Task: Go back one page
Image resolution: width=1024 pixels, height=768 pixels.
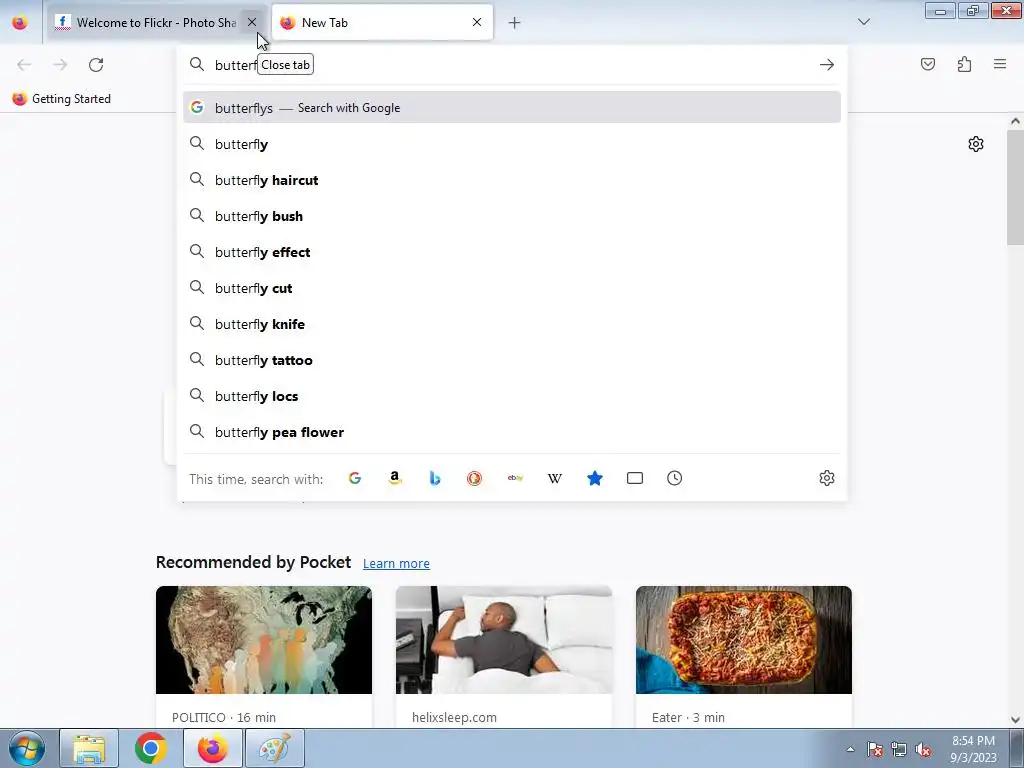Action: click(x=24, y=65)
